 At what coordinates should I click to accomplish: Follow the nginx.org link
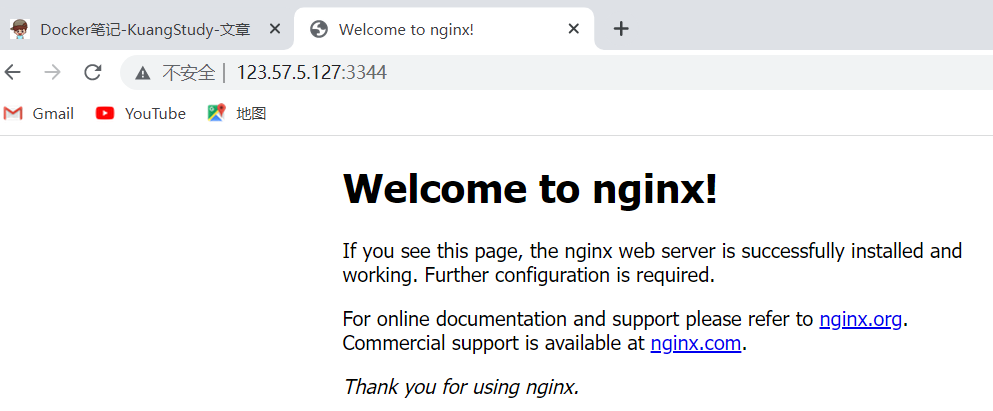coord(860,319)
